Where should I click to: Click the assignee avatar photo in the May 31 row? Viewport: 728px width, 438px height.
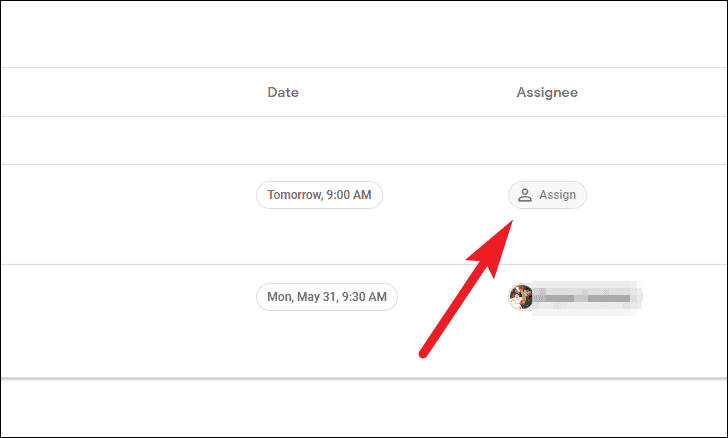[x=521, y=297]
